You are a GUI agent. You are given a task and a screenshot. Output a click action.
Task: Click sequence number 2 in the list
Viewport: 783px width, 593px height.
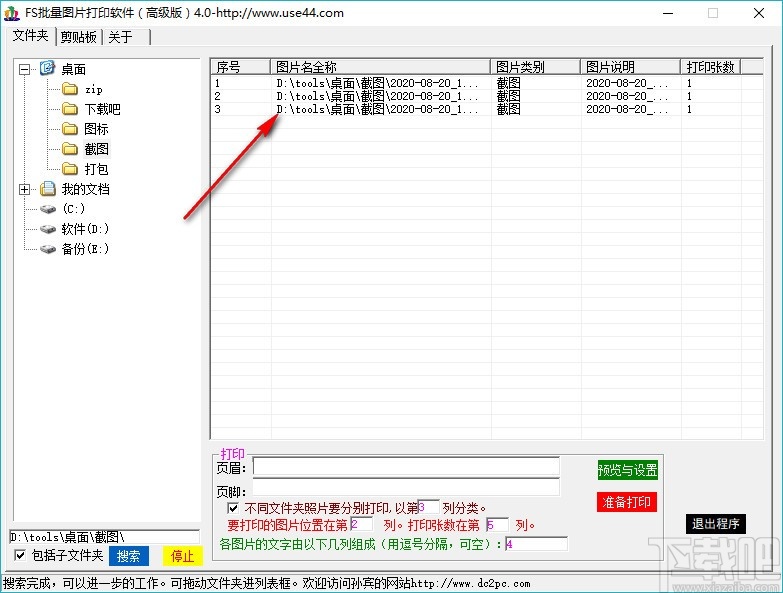[217, 96]
